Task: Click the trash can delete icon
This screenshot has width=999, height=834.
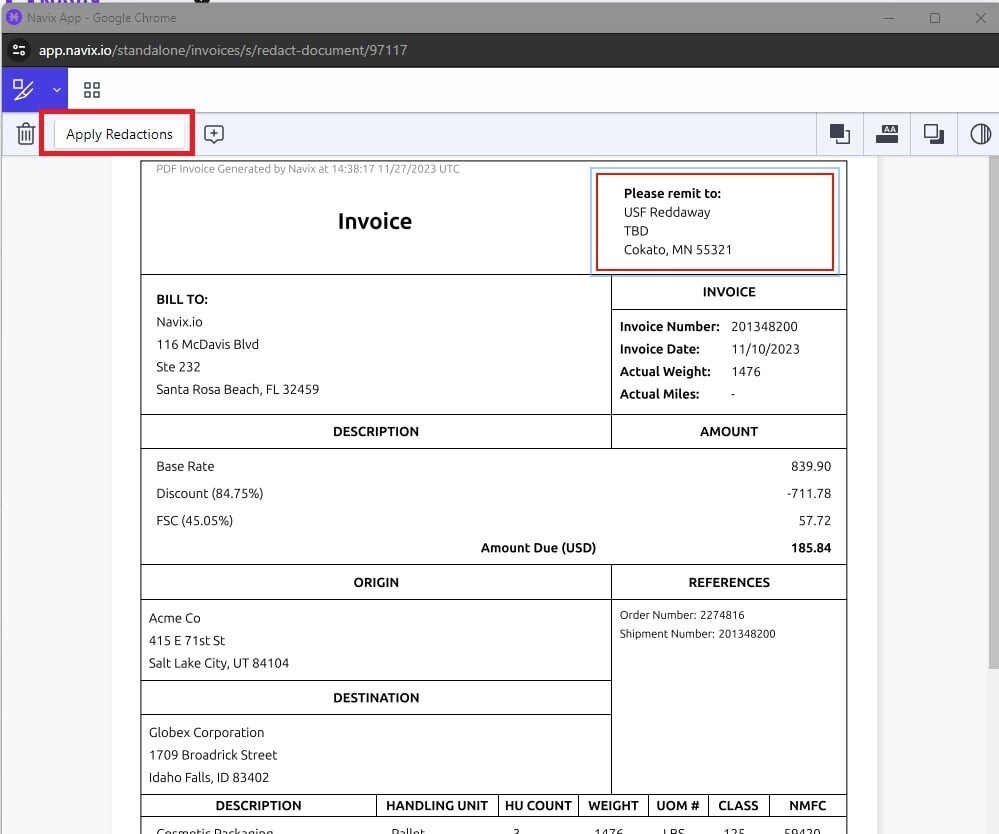Action: [x=25, y=134]
